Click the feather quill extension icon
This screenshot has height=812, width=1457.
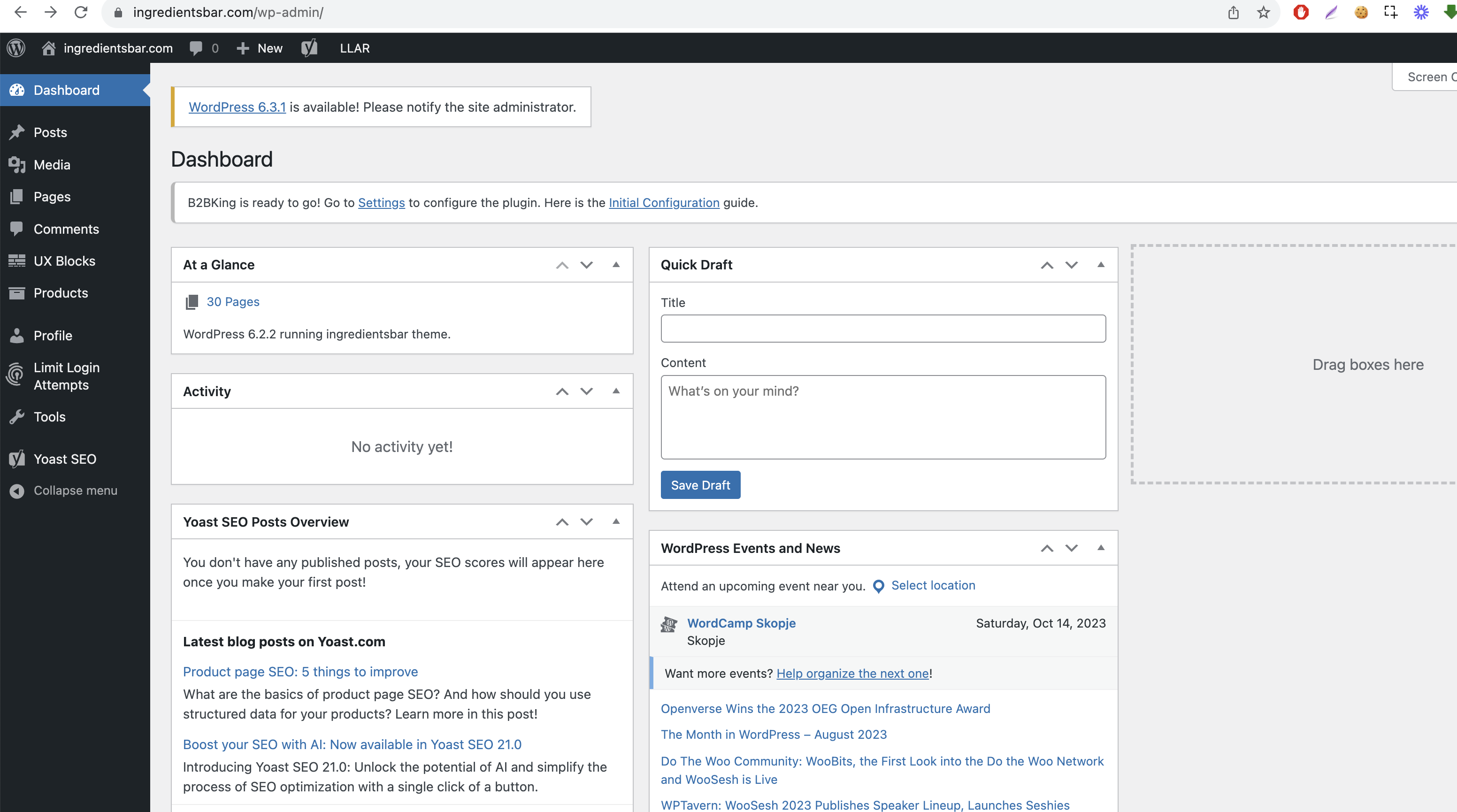pos(1331,12)
